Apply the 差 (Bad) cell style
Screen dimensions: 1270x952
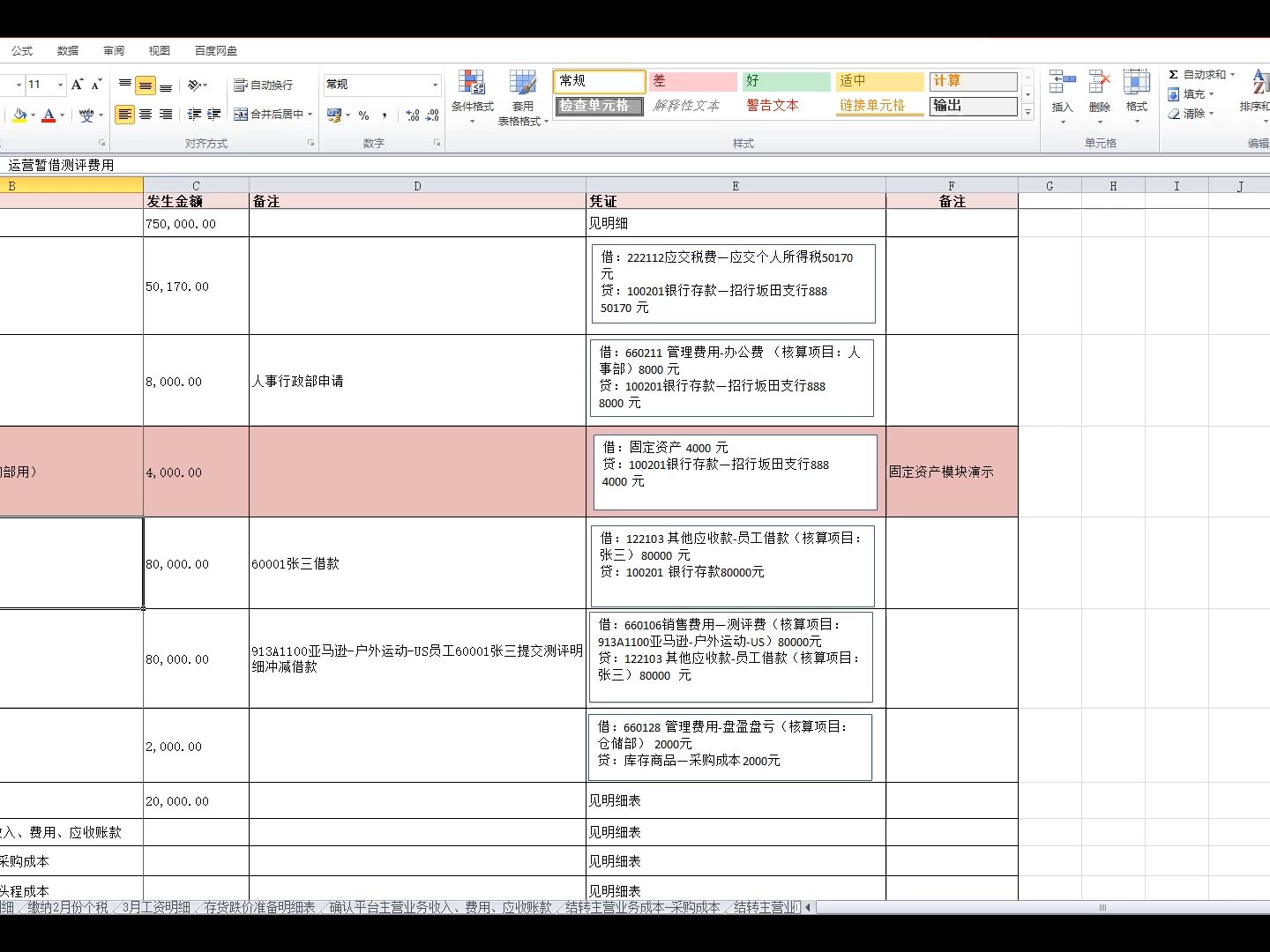tap(693, 81)
